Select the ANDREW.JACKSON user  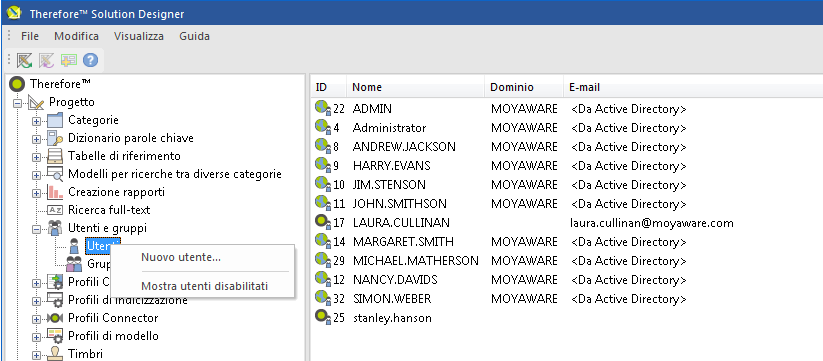[404, 146]
